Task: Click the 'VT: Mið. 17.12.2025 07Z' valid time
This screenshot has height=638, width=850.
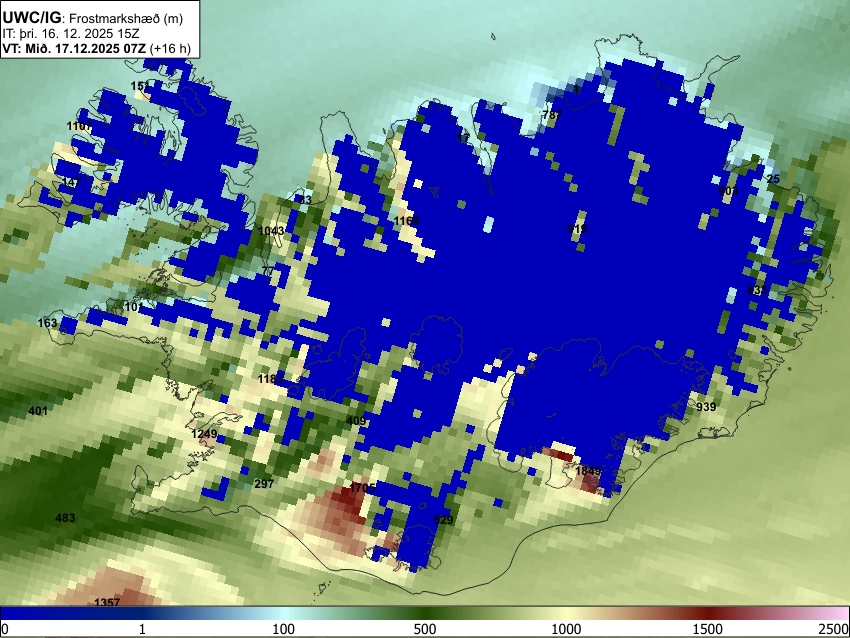Action: [x=74, y=48]
